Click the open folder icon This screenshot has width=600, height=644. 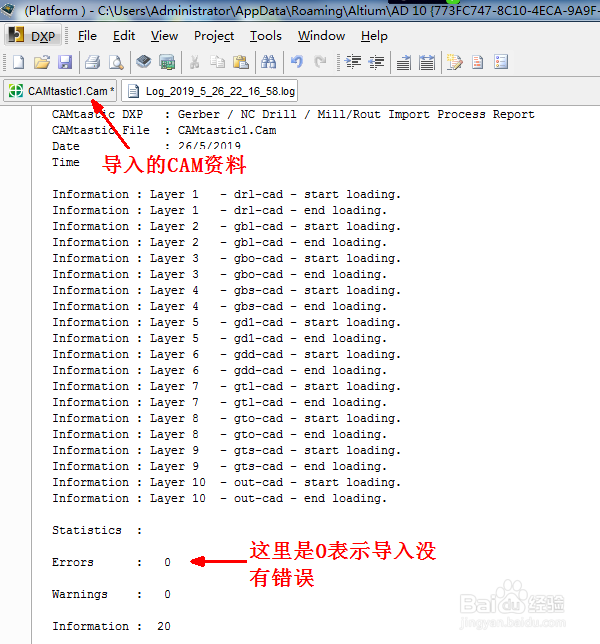pos(42,62)
